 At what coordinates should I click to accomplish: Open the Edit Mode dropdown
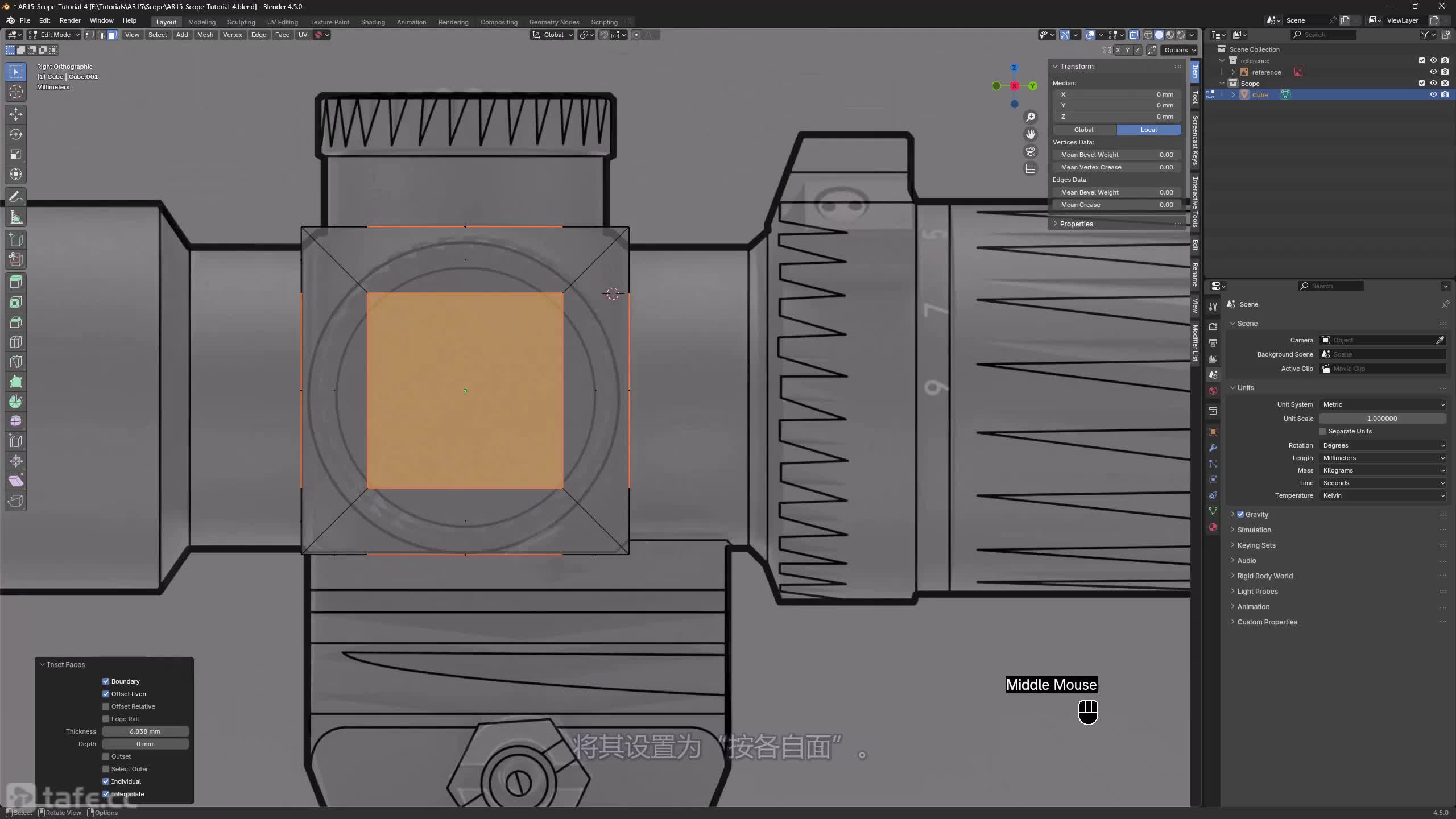click(x=55, y=35)
